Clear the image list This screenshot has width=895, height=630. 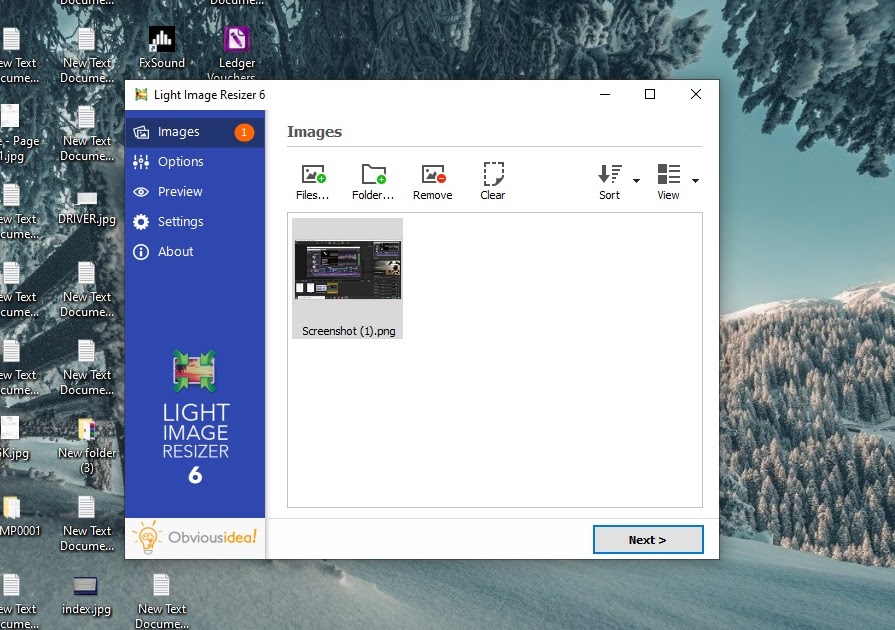tap(493, 182)
